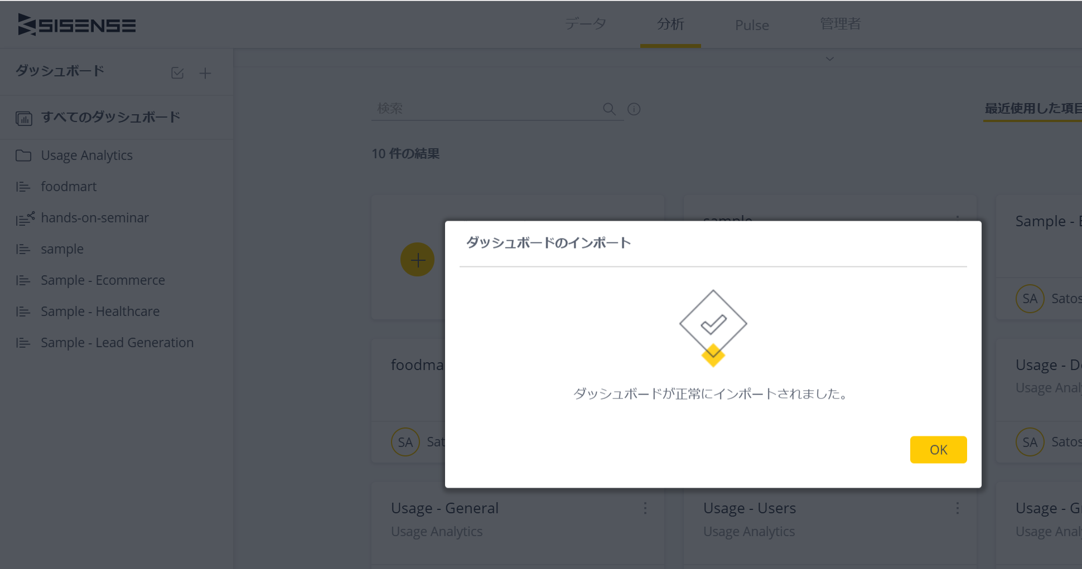Open Sample - Lead Generation in the sidebar
Screen dimensions: 1082x569
(x=117, y=342)
